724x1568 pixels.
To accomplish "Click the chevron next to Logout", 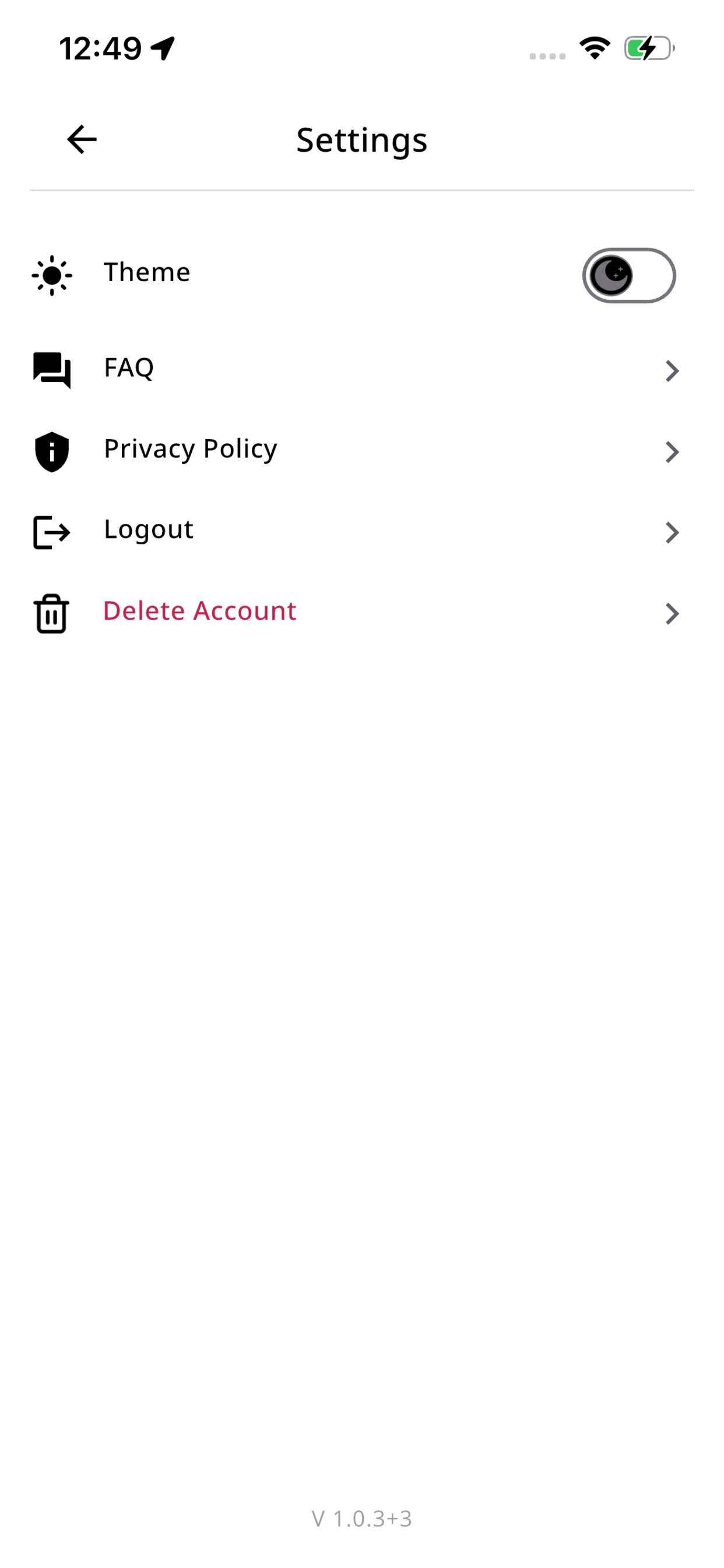I will (672, 533).
